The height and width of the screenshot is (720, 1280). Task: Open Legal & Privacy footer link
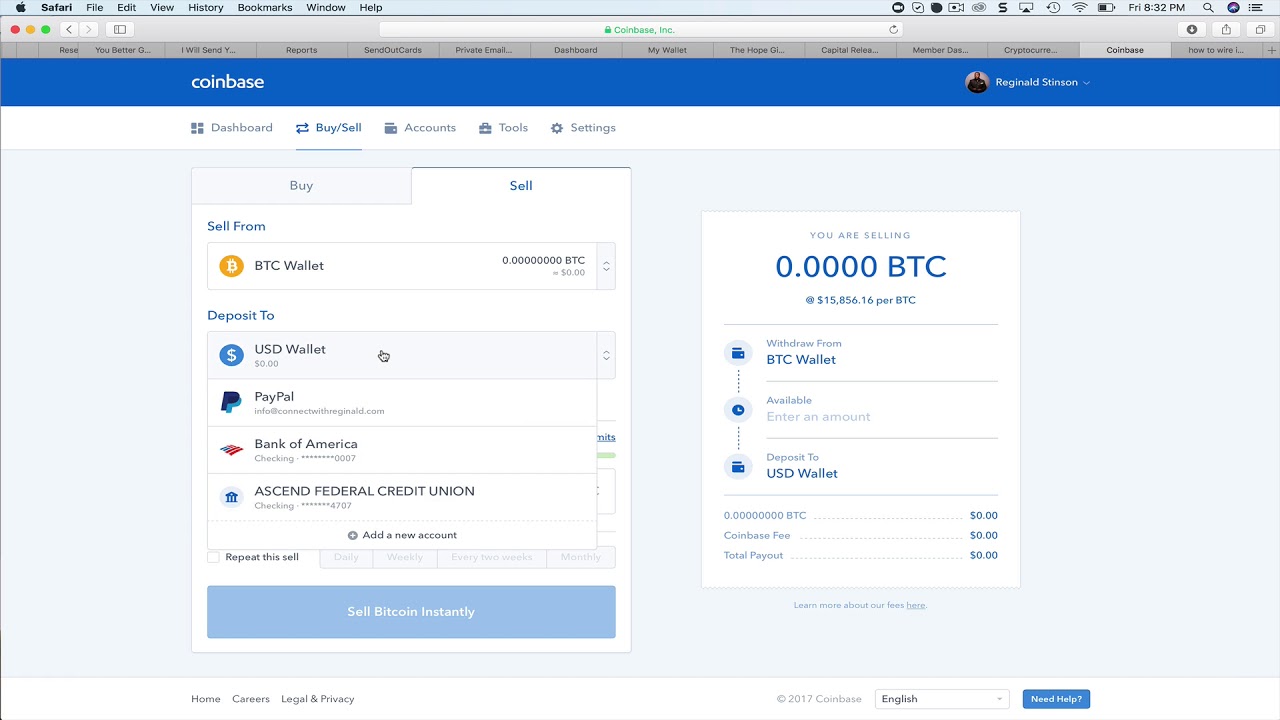click(318, 699)
